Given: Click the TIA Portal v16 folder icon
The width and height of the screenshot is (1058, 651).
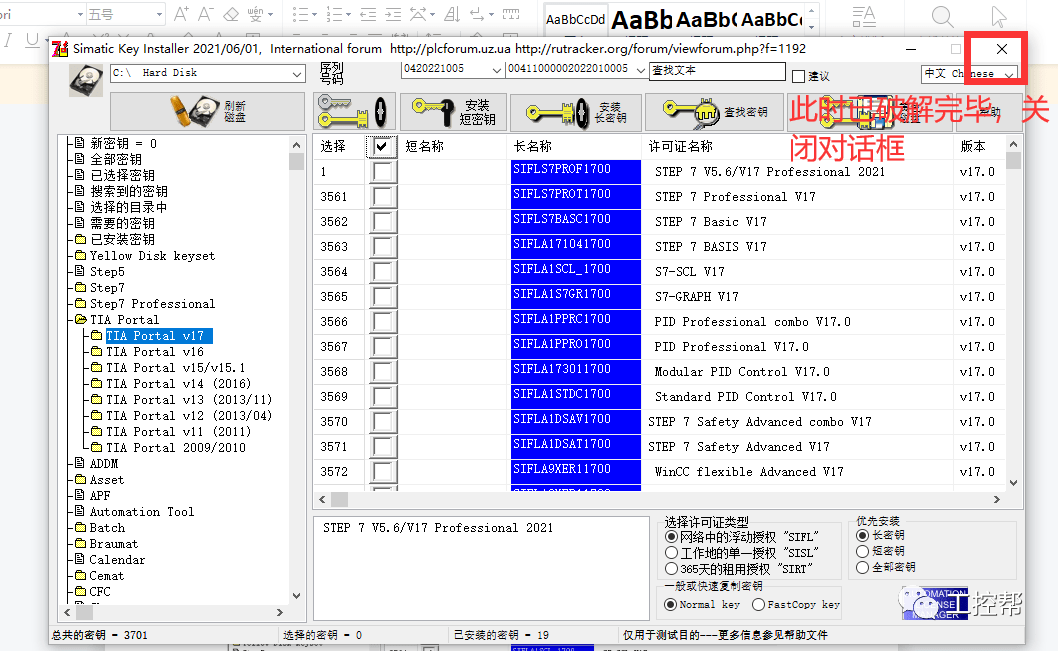Looking at the screenshot, I should (x=96, y=351).
